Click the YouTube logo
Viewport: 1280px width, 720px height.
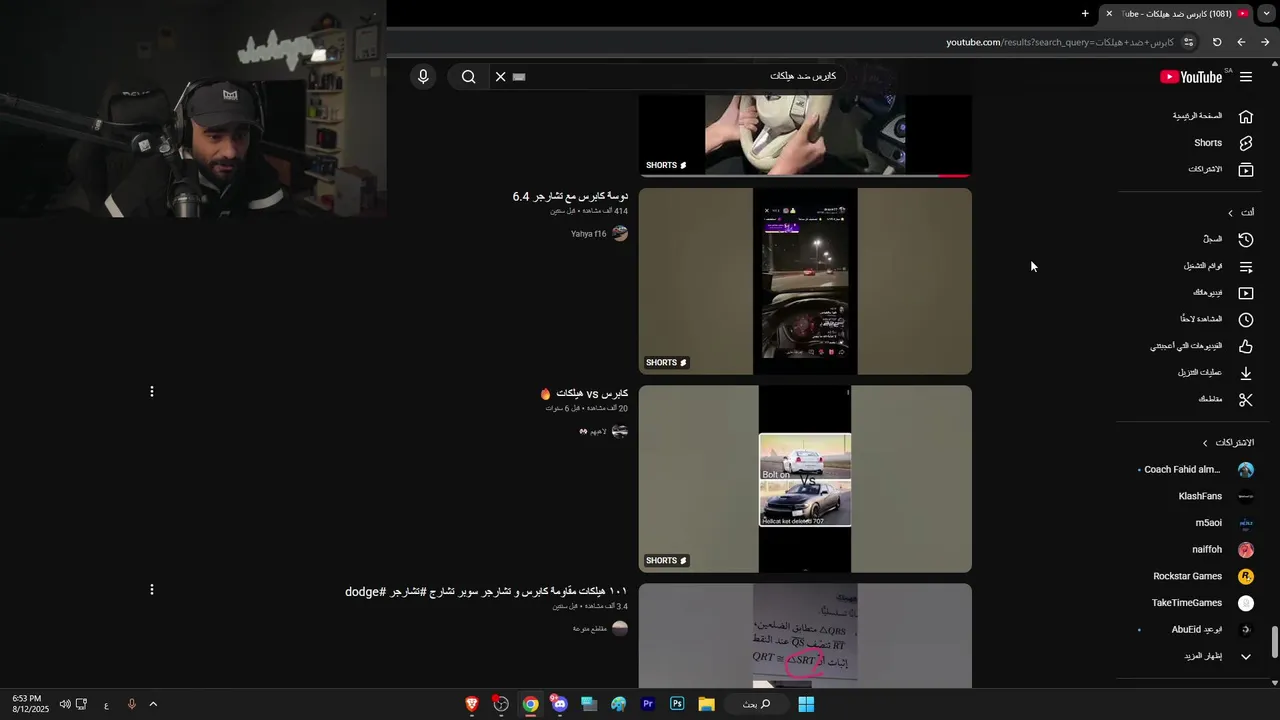click(x=1192, y=77)
